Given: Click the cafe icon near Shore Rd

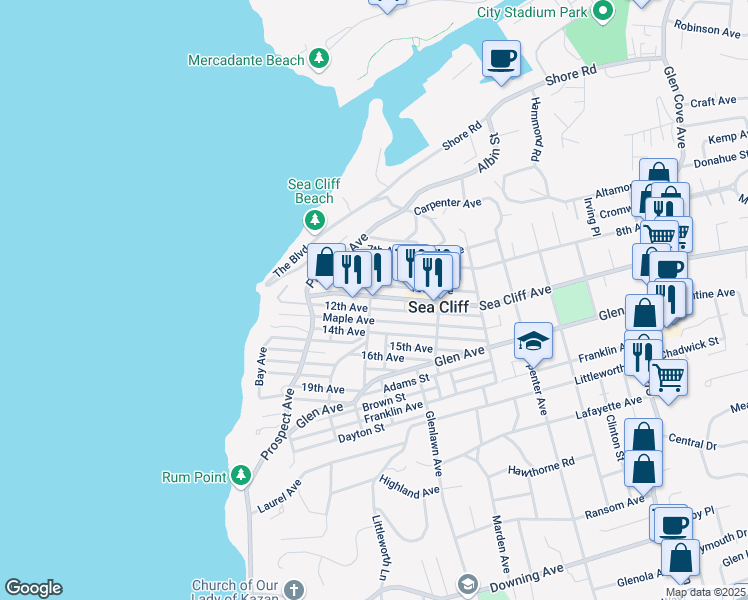Looking at the screenshot, I should click(x=501, y=57).
